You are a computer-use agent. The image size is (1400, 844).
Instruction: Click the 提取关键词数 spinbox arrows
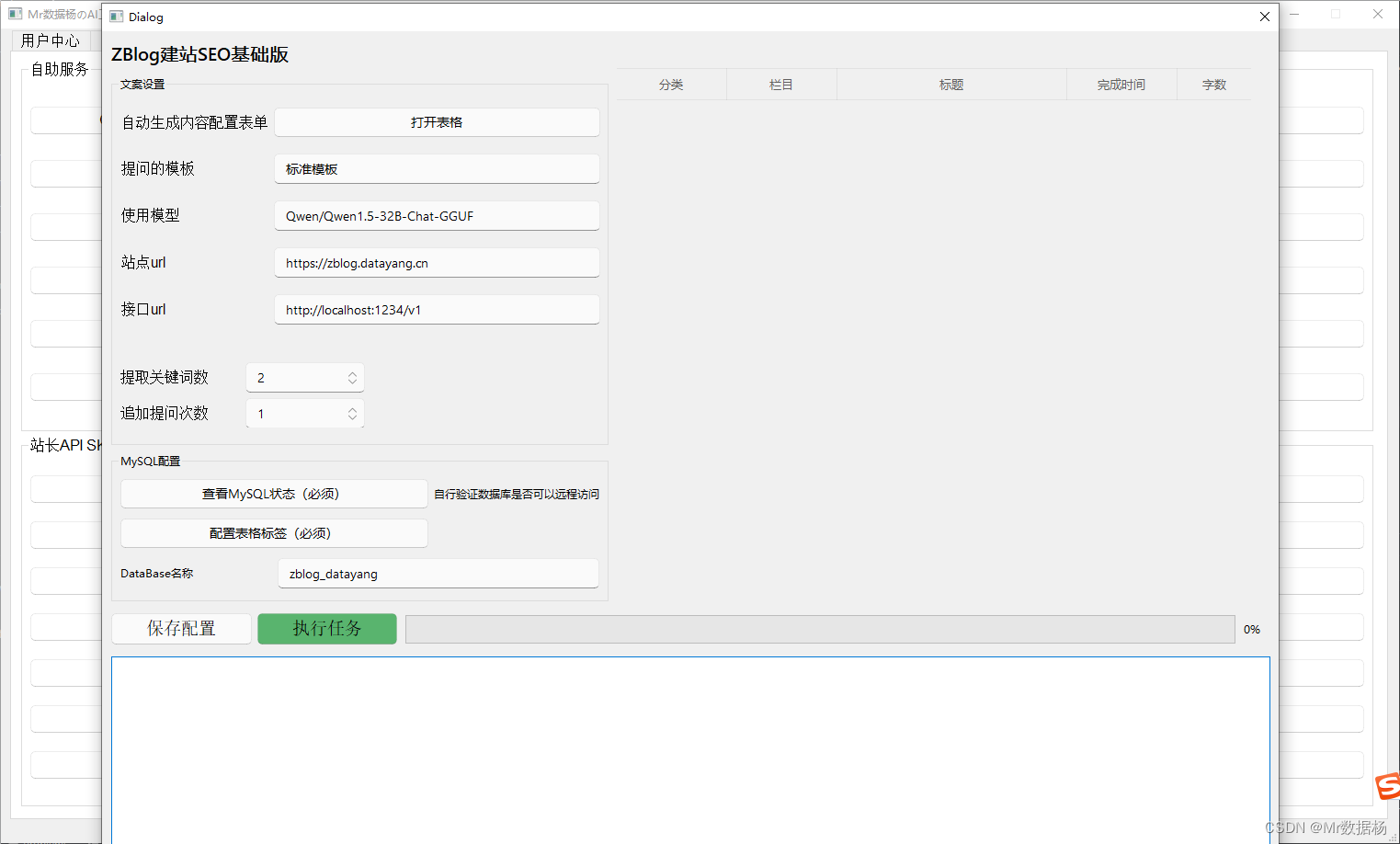[352, 378]
